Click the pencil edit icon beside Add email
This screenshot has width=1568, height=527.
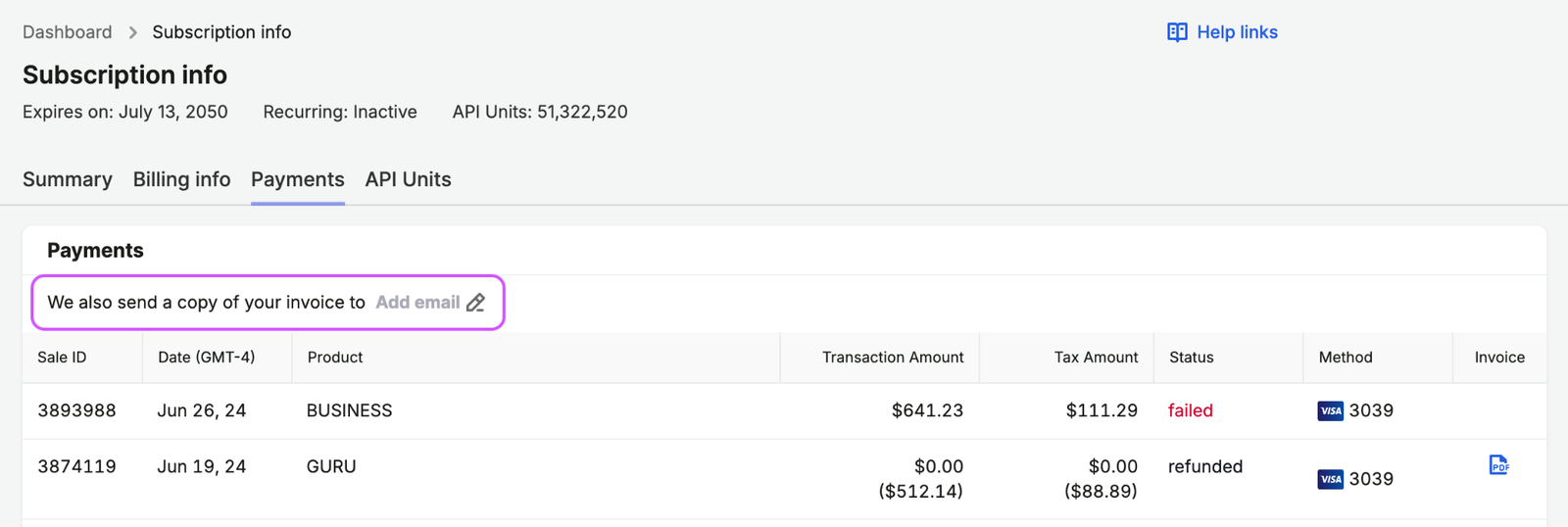click(x=475, y=303)
